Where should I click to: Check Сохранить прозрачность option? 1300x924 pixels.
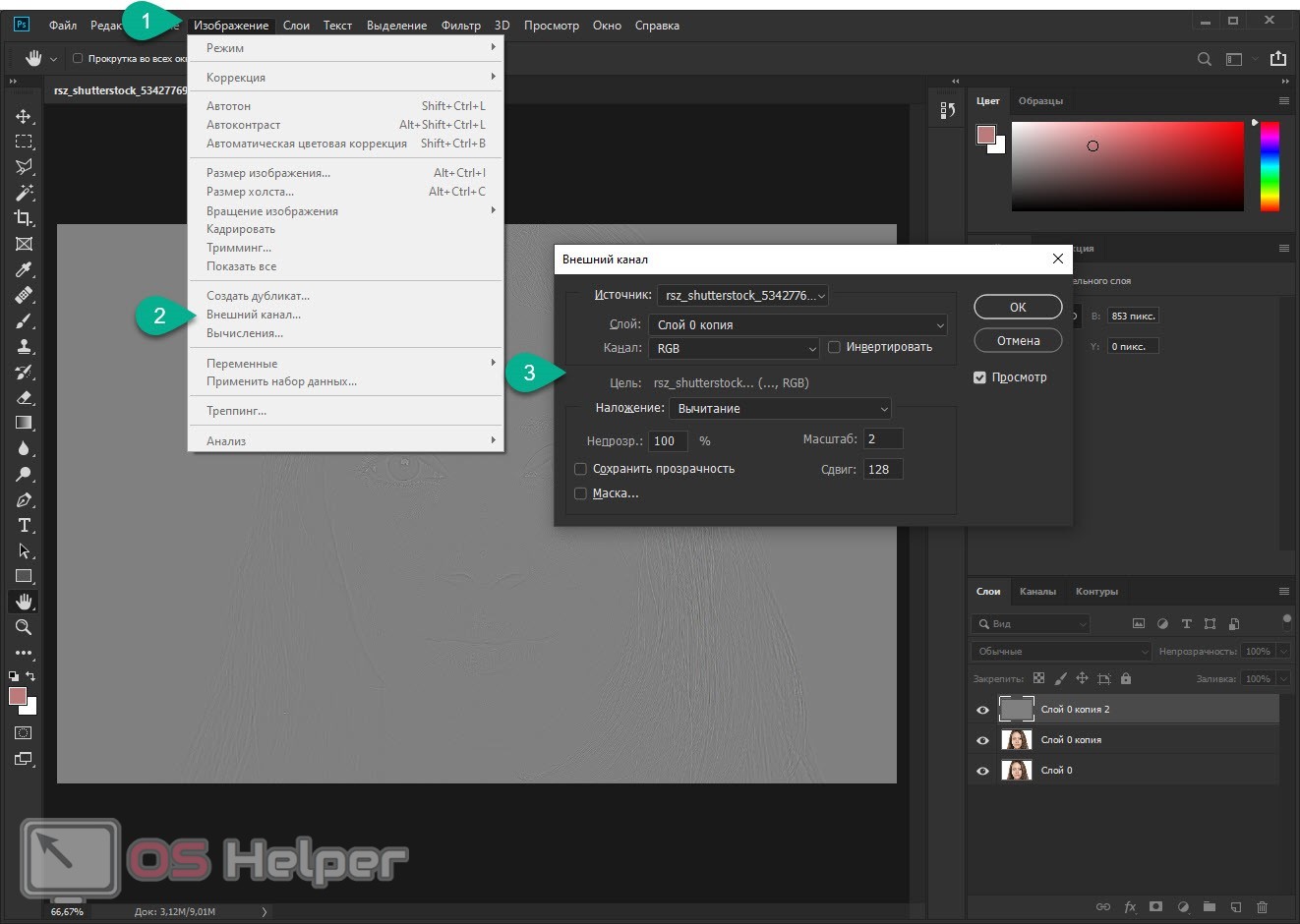pyautogui.click(x=580, y=469)
